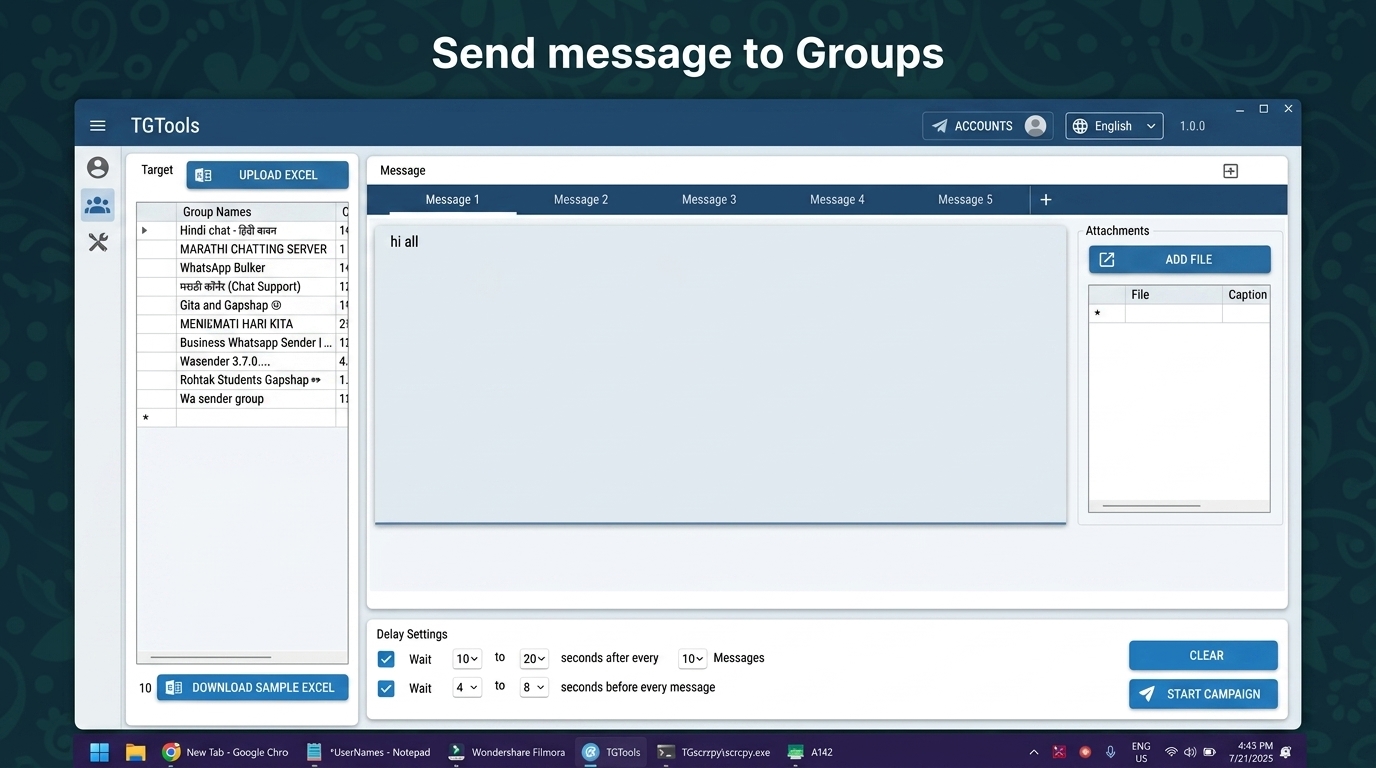Open notification bell in system tray
1376x768 pixels.
pos(1286,752)
